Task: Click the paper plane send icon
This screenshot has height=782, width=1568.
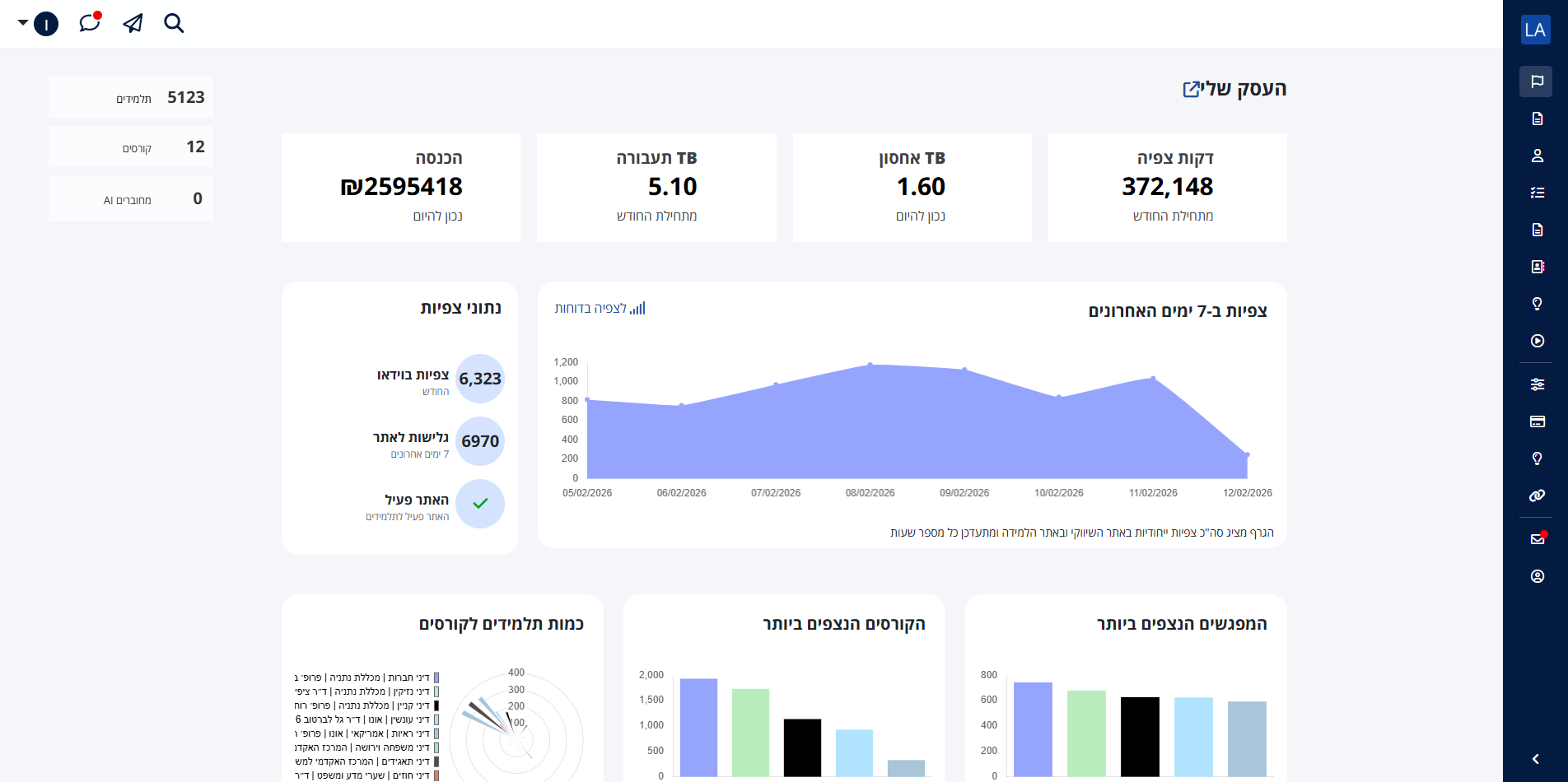Action: point(133,23)
